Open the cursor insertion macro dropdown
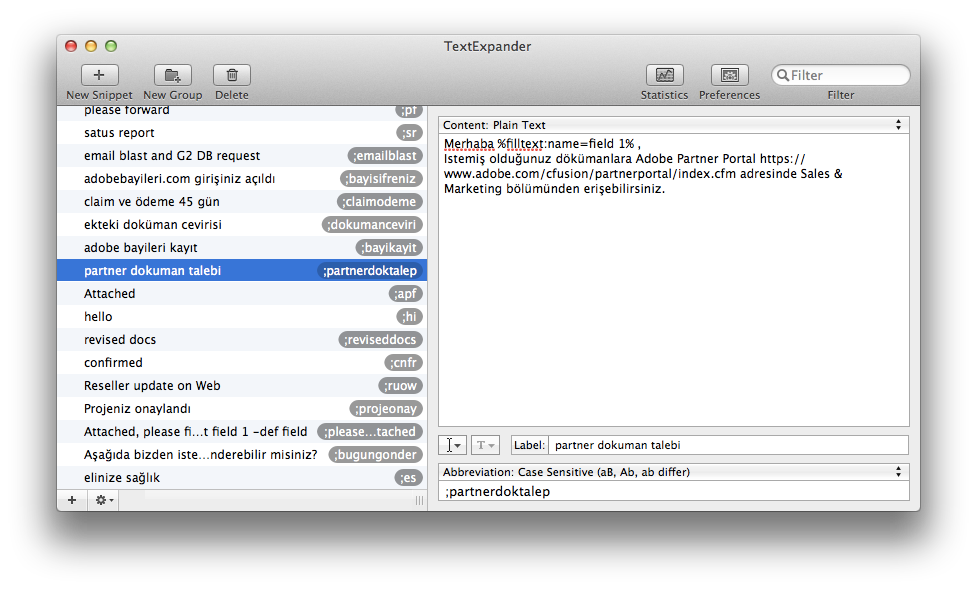 [452, 445]
